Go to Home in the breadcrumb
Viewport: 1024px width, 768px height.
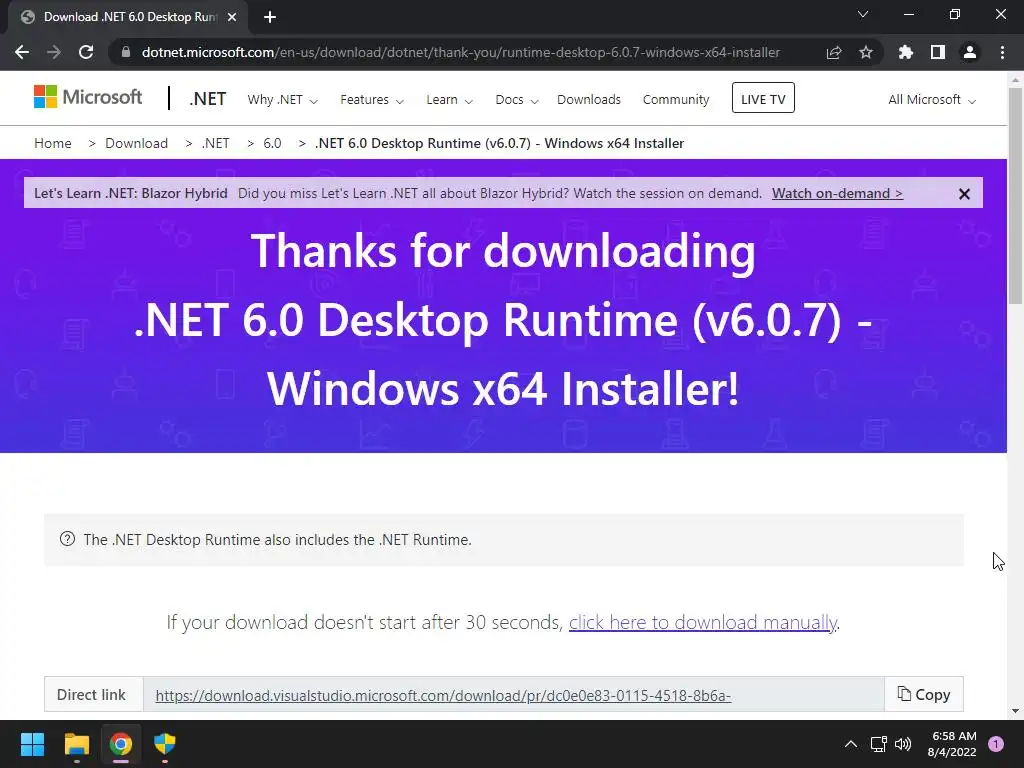pyautogui.click(x=53, y=143)
